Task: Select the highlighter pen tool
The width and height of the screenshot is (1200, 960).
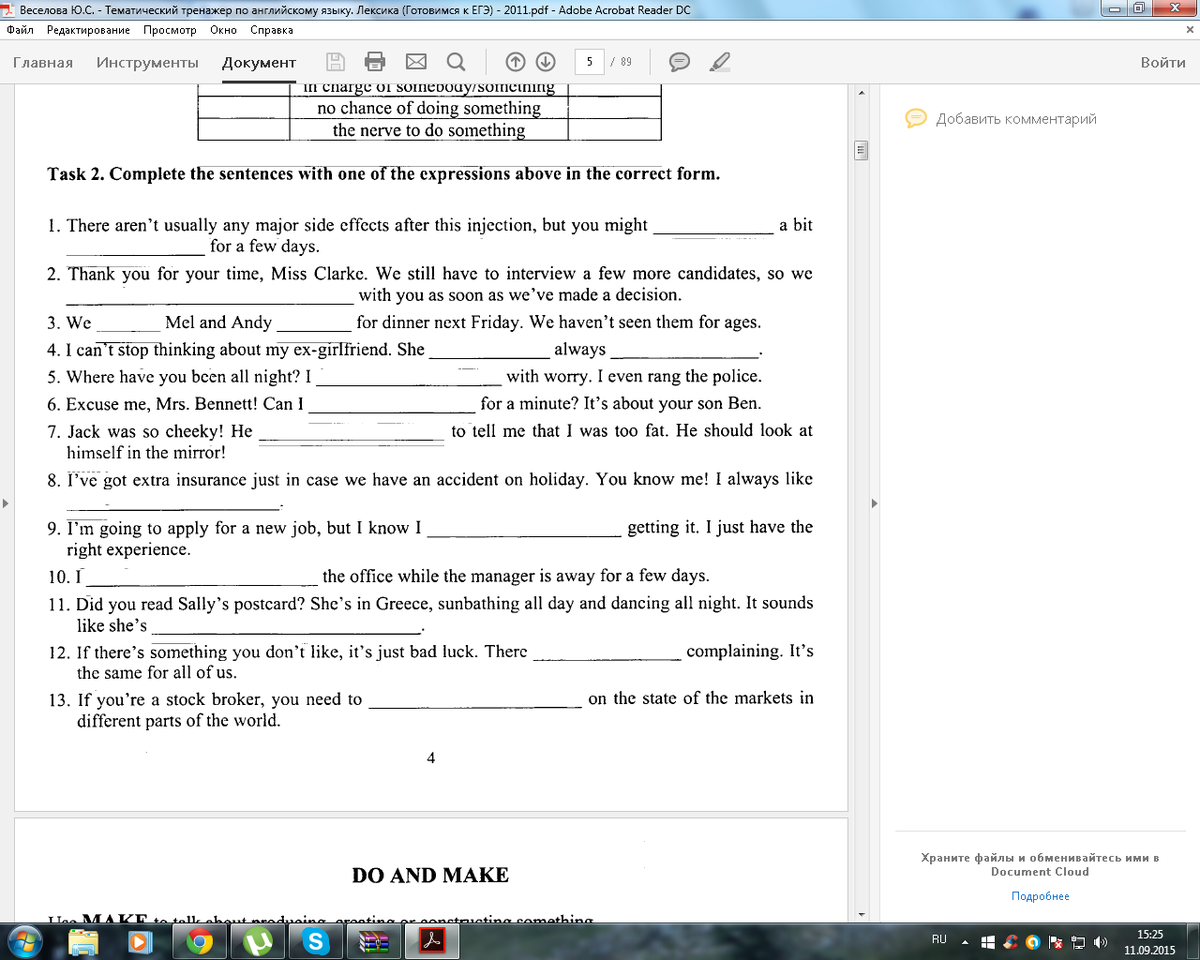Action: (x=718, y=62)
